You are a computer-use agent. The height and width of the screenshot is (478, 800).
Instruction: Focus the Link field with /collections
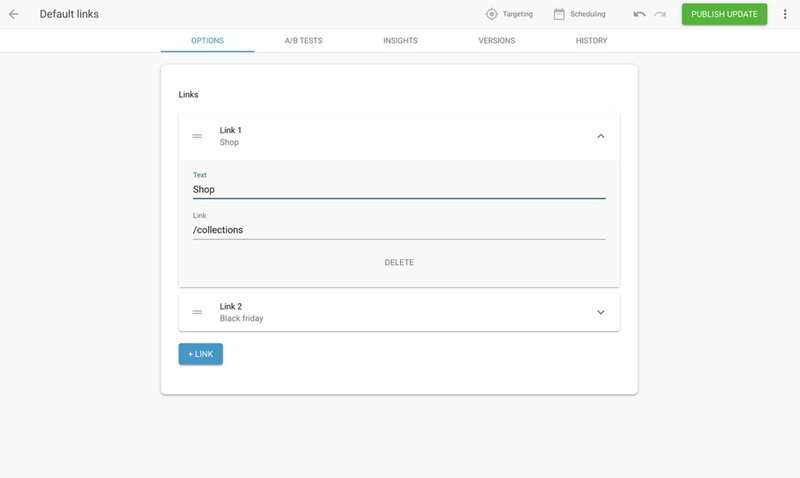[x=399, y=230]
